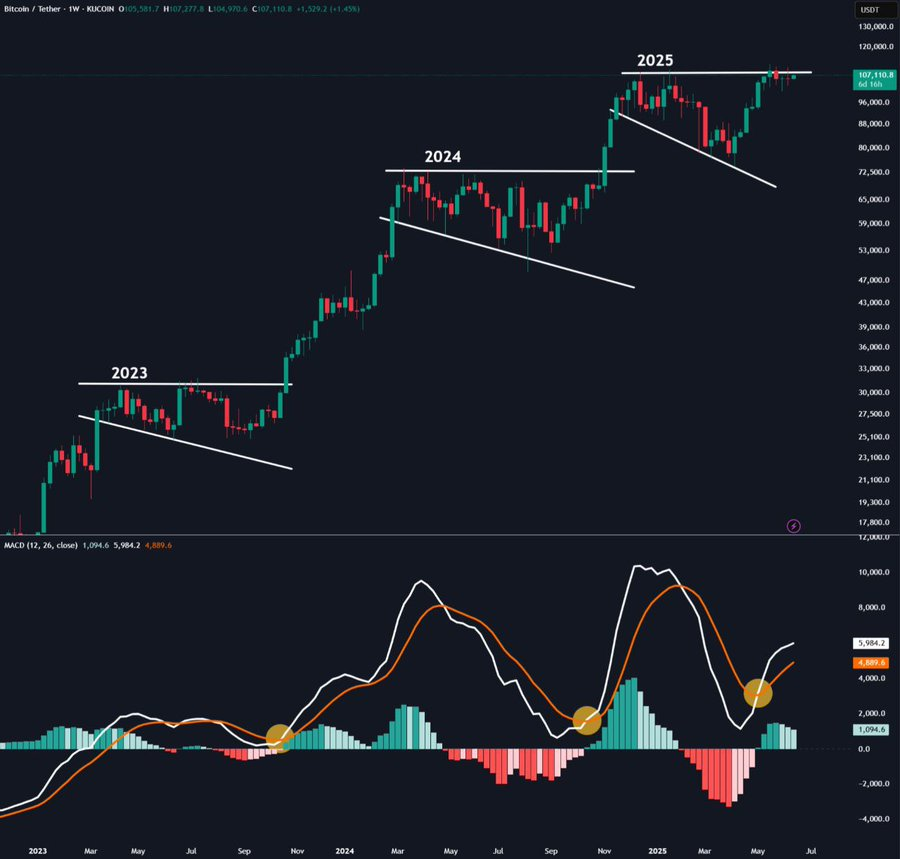Click the 2025 label on the time axis

pos(657,851)
